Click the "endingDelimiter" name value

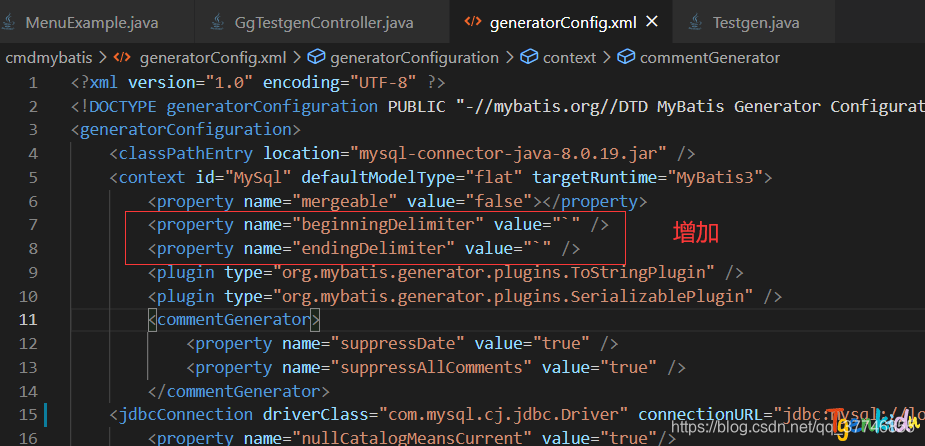coord(373,249)
